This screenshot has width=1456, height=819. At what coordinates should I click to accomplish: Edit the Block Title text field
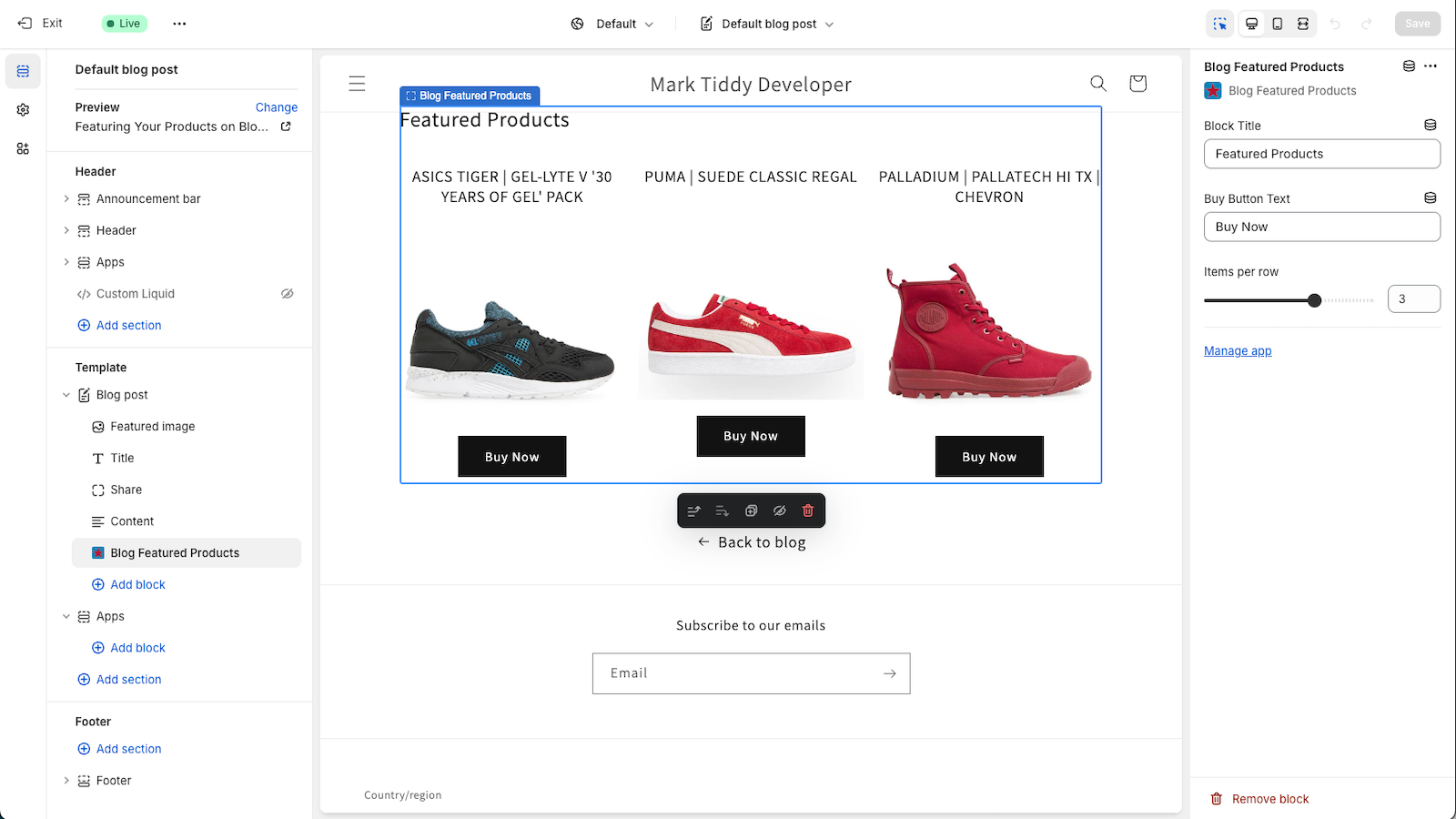tap(1322, 154)
